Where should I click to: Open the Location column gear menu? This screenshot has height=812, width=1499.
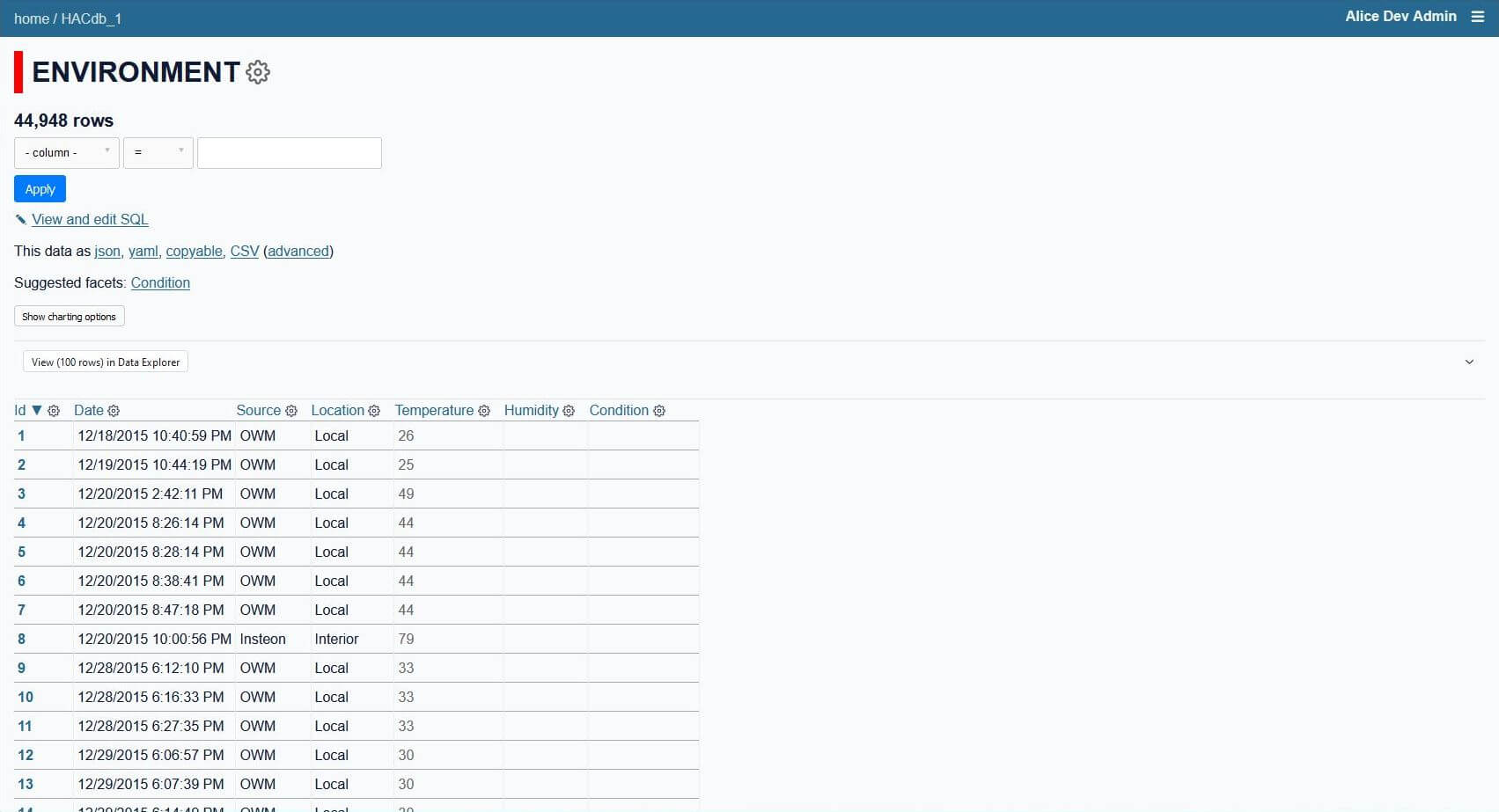click(x=374, y=411)
